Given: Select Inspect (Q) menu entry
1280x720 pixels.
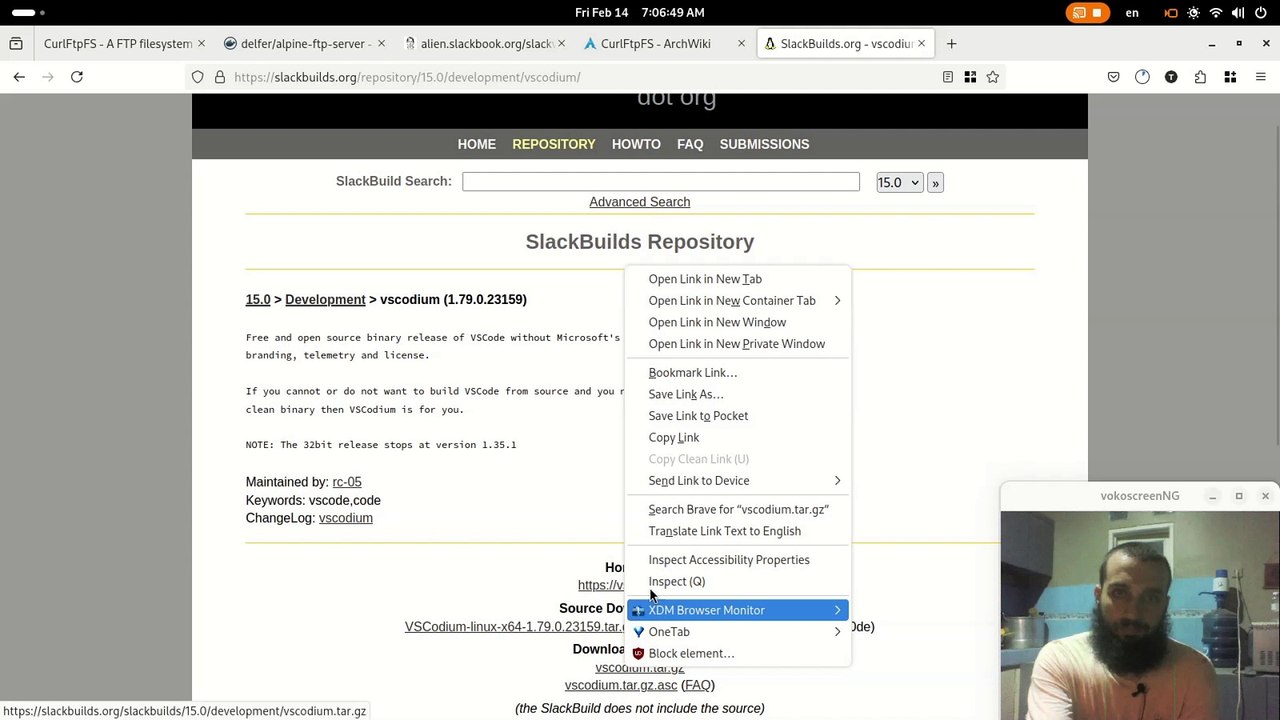Looking at the screenshot, I should coord(738,582).
